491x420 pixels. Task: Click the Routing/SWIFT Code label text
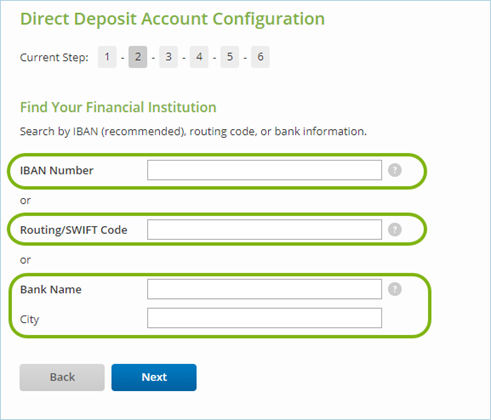coord(74,230)
